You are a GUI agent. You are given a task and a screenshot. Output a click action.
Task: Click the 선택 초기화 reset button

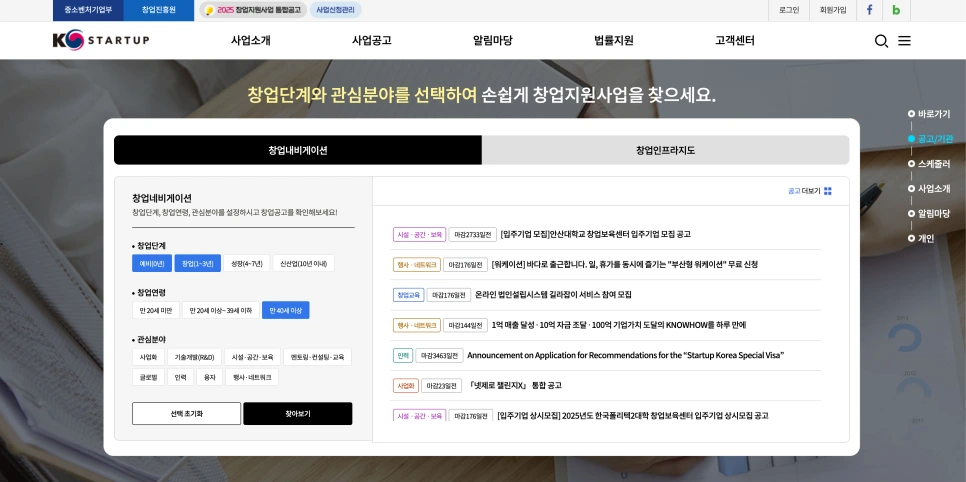coord(186,414)
